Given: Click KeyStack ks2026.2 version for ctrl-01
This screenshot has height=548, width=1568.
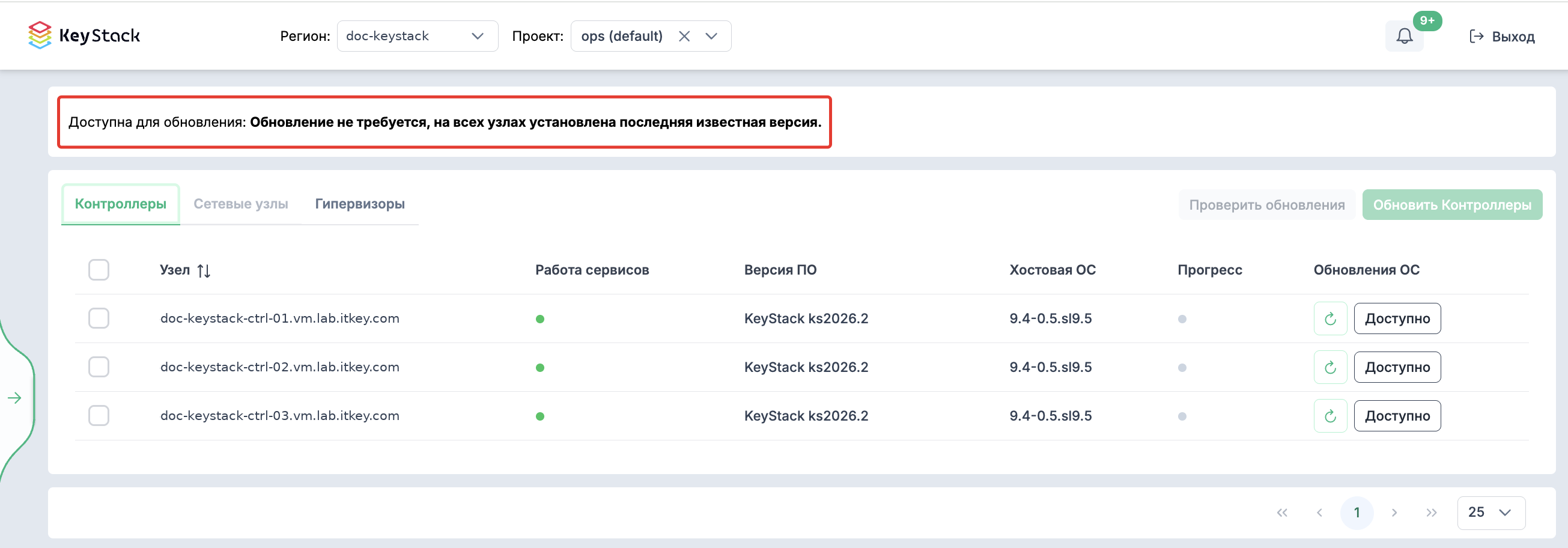Looking at the screenshot, I should (806, 318).
